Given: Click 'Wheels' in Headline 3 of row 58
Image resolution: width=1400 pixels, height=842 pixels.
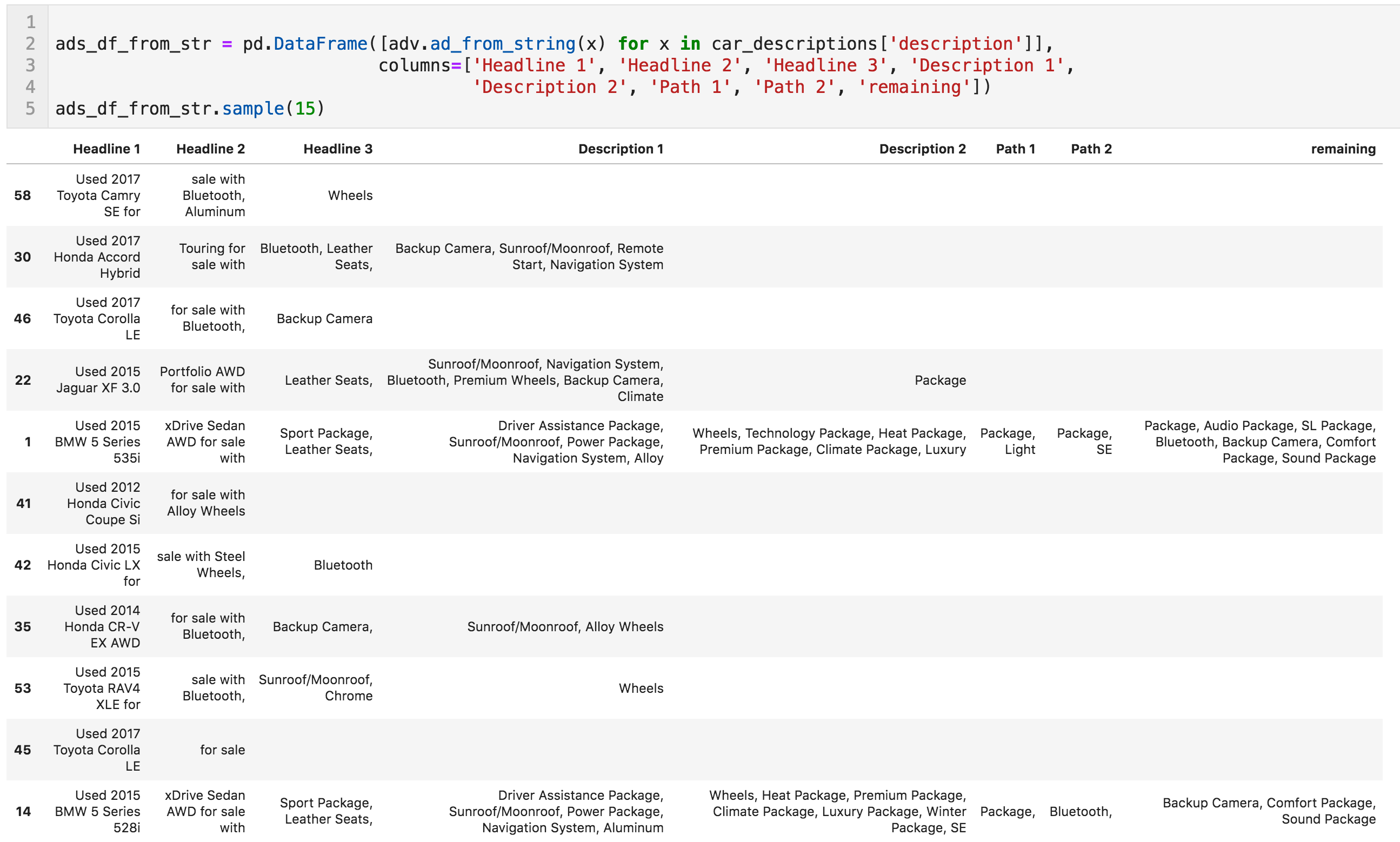Looking at the screenshot, I should pos(350,195).
